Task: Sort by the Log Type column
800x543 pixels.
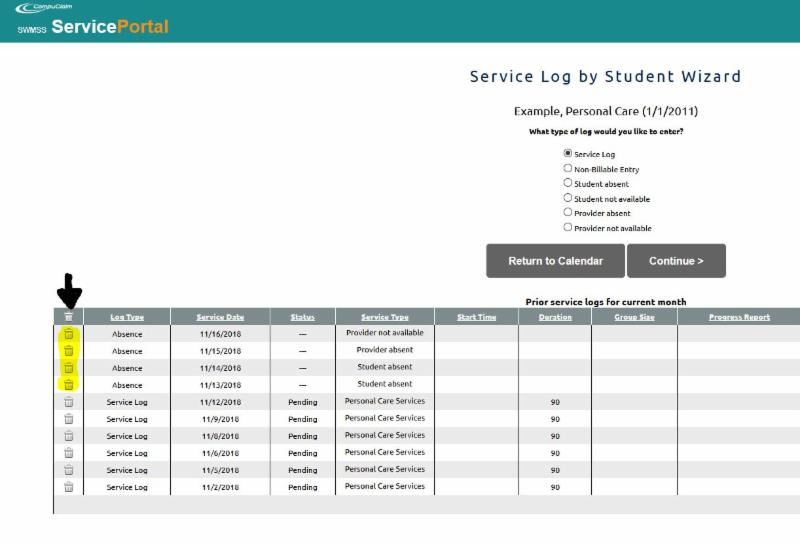Action: pos(127,317)
